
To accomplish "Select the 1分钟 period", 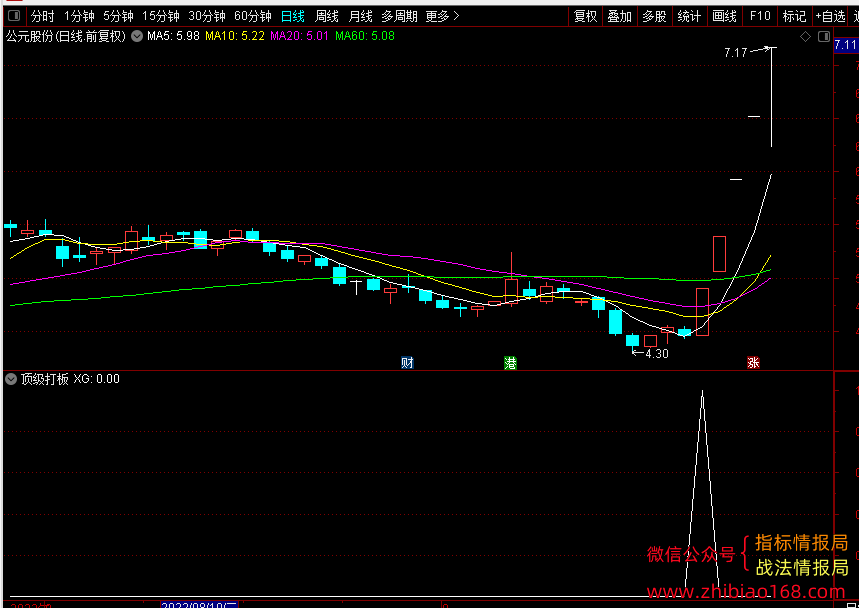I will (x=79, y=16).
